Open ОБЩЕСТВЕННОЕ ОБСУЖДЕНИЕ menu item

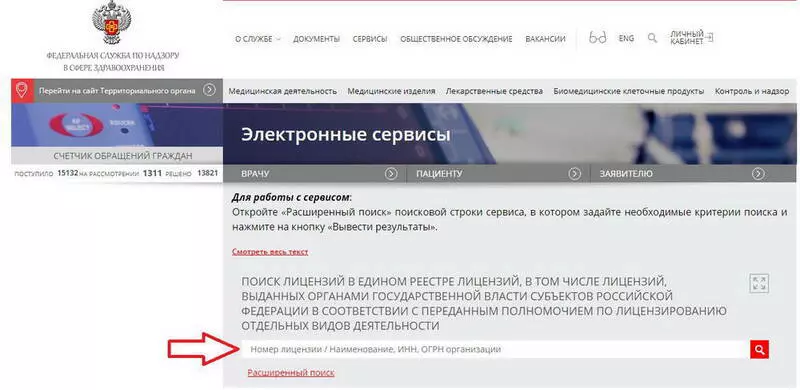tap(456, 39)
